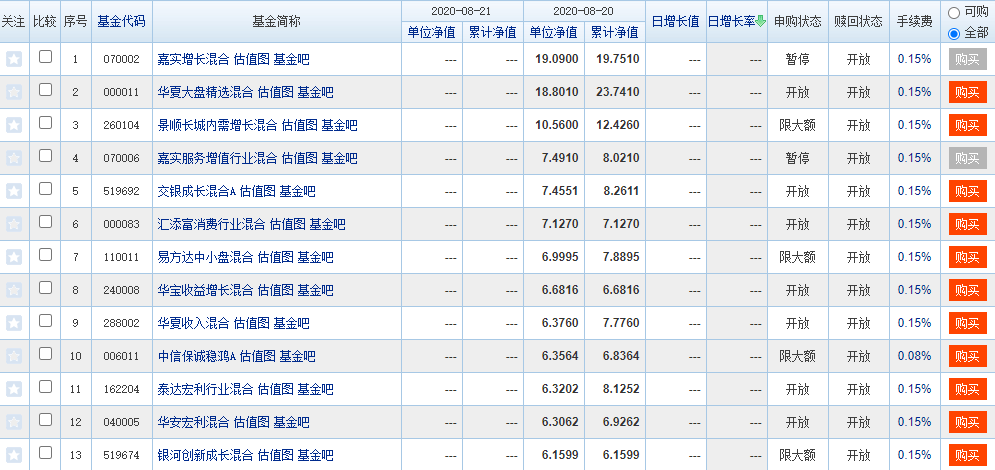Screen dimensions: 995x470
Task: Star the 景顺长城内需增长混合 fund row
Action: coord(14,126)
